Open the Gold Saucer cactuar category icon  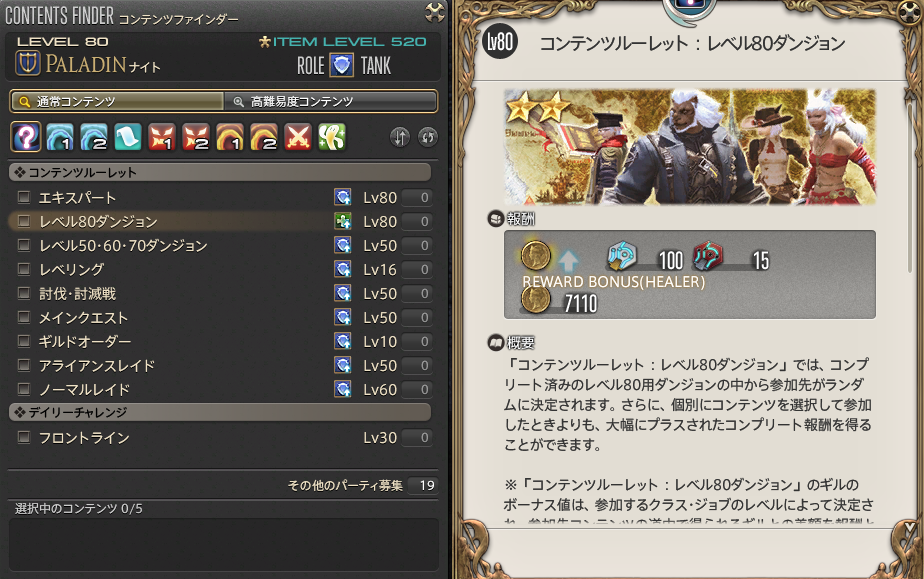click(x=332, y=137)
